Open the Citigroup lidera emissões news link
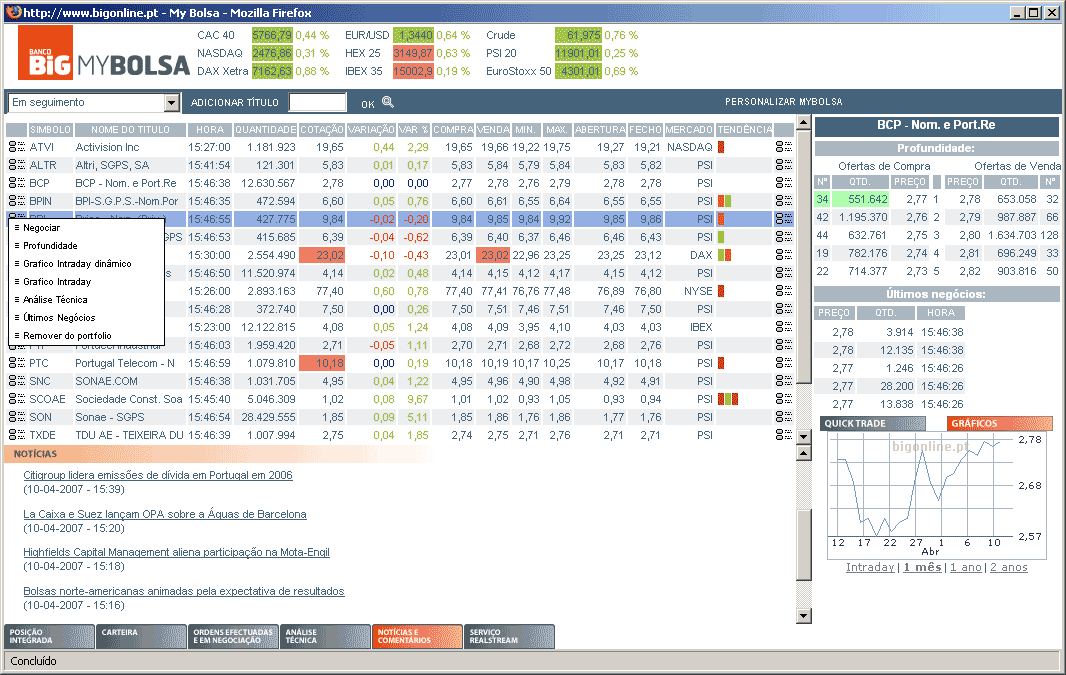 (158, 475)
